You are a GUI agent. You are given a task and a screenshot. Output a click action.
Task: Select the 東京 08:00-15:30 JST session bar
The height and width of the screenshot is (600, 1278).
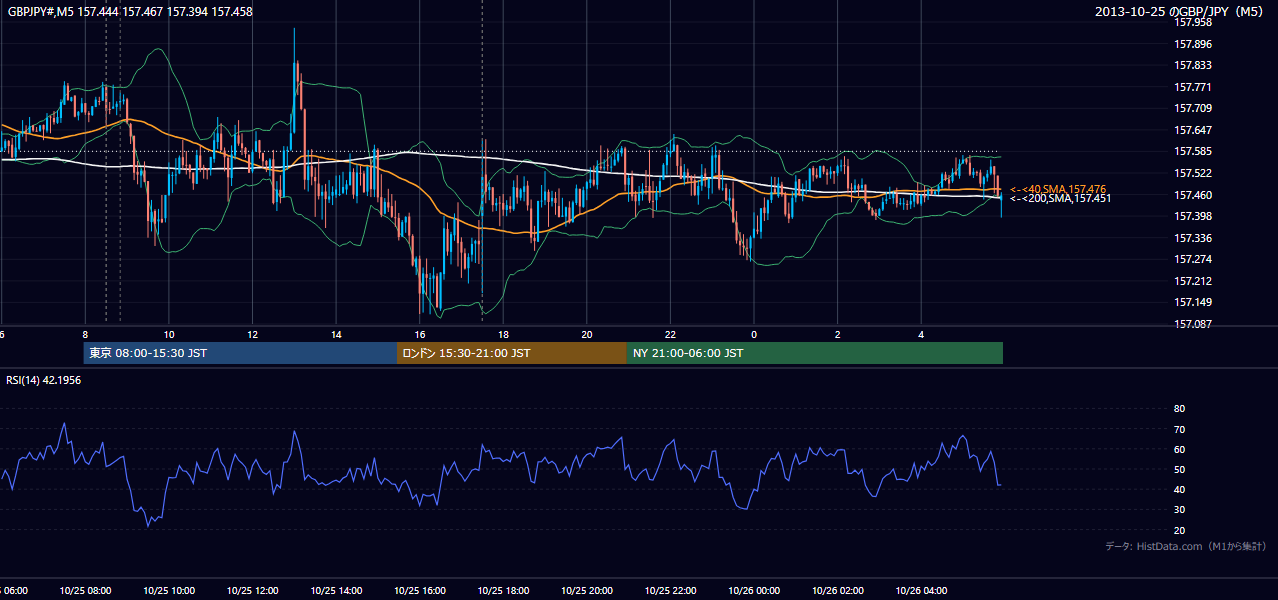(240, 353)
